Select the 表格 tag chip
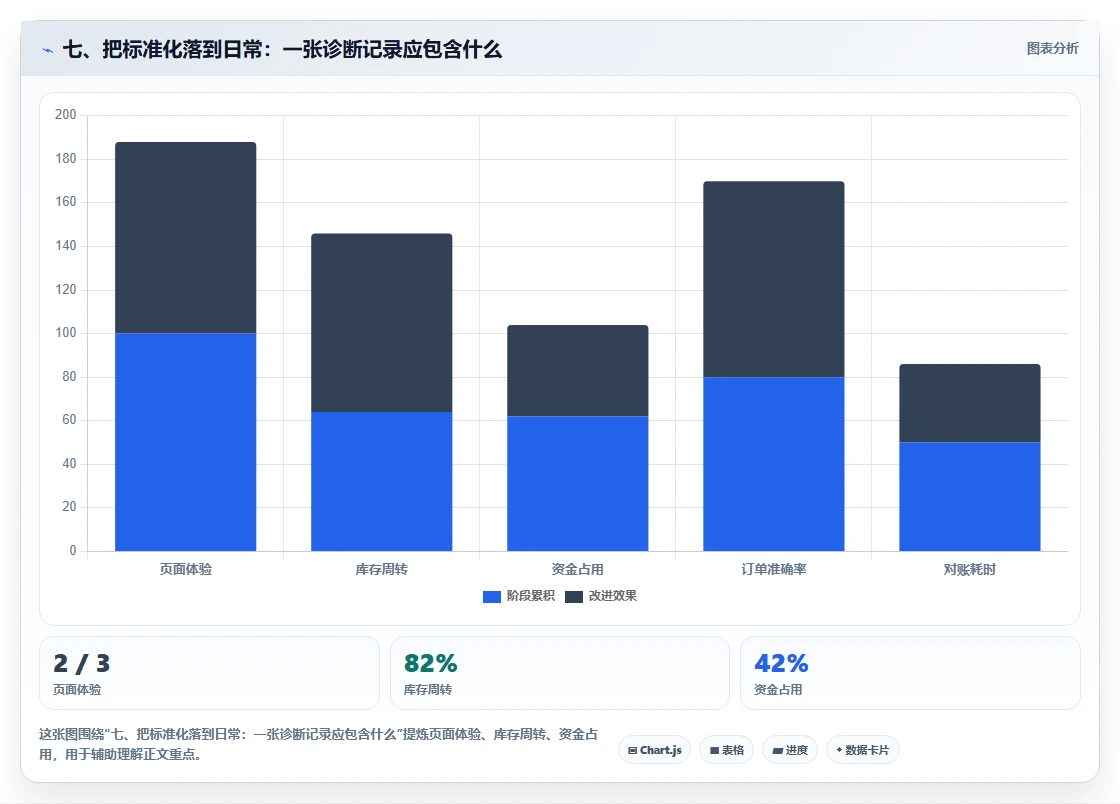Screen dimensions: 1120x804 click(x=726, y=750)
